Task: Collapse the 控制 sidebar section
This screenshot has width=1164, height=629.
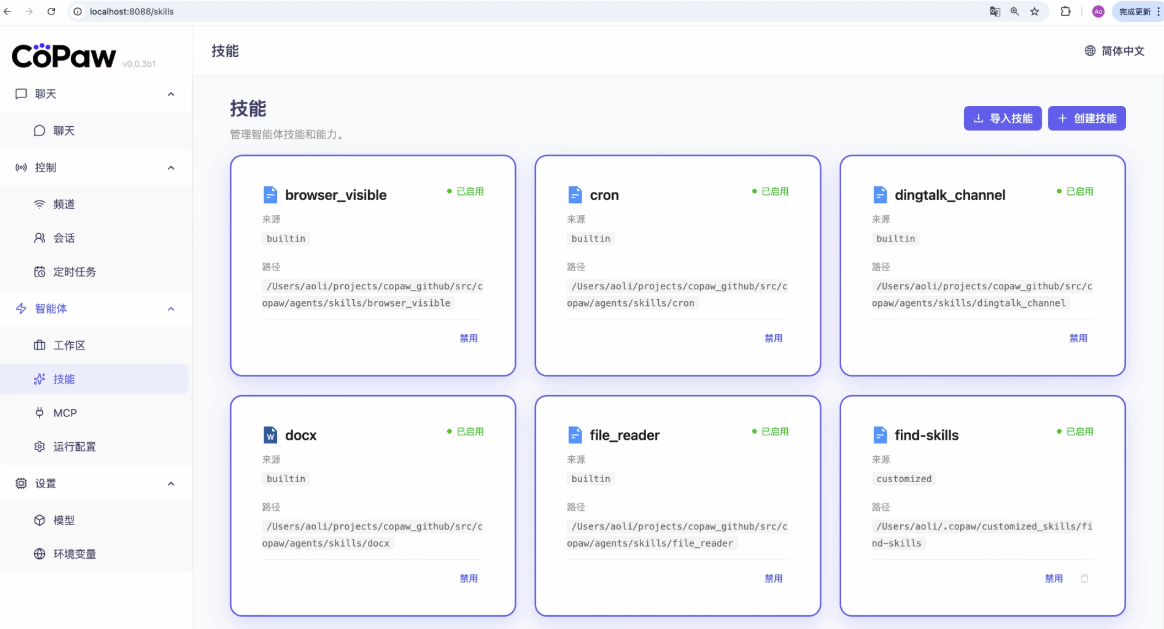Action: 171,168
